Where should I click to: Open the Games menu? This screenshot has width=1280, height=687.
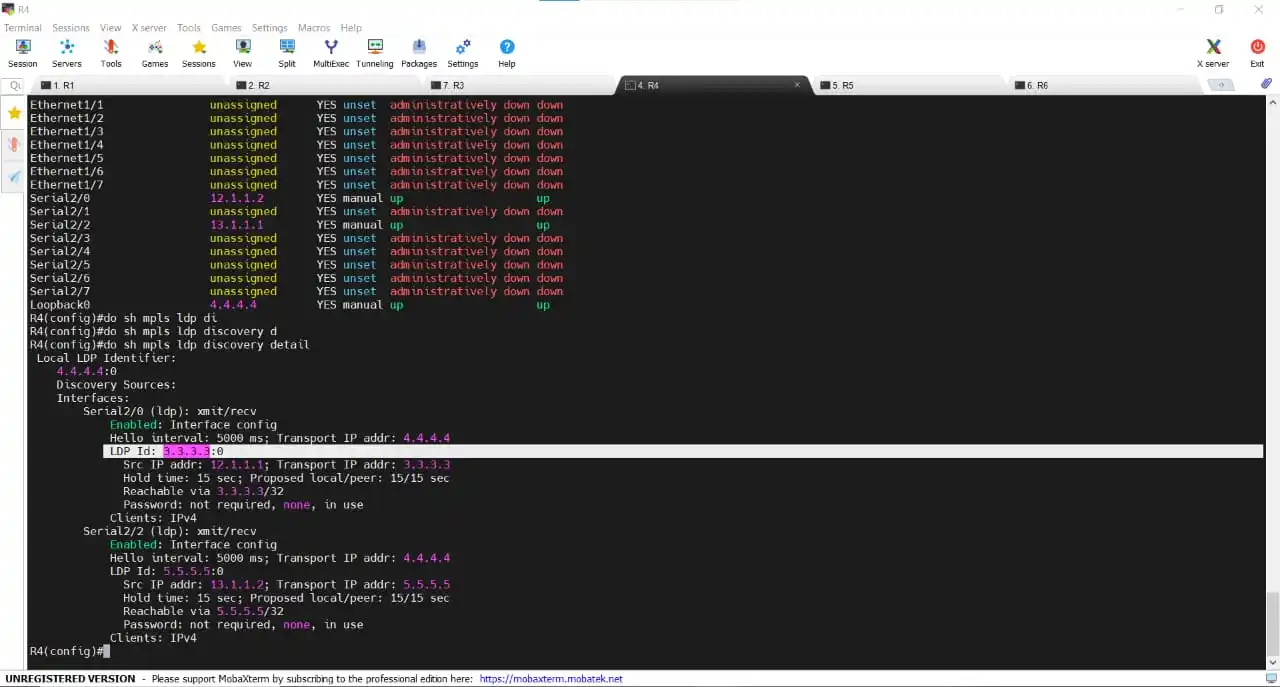[226, 28]
